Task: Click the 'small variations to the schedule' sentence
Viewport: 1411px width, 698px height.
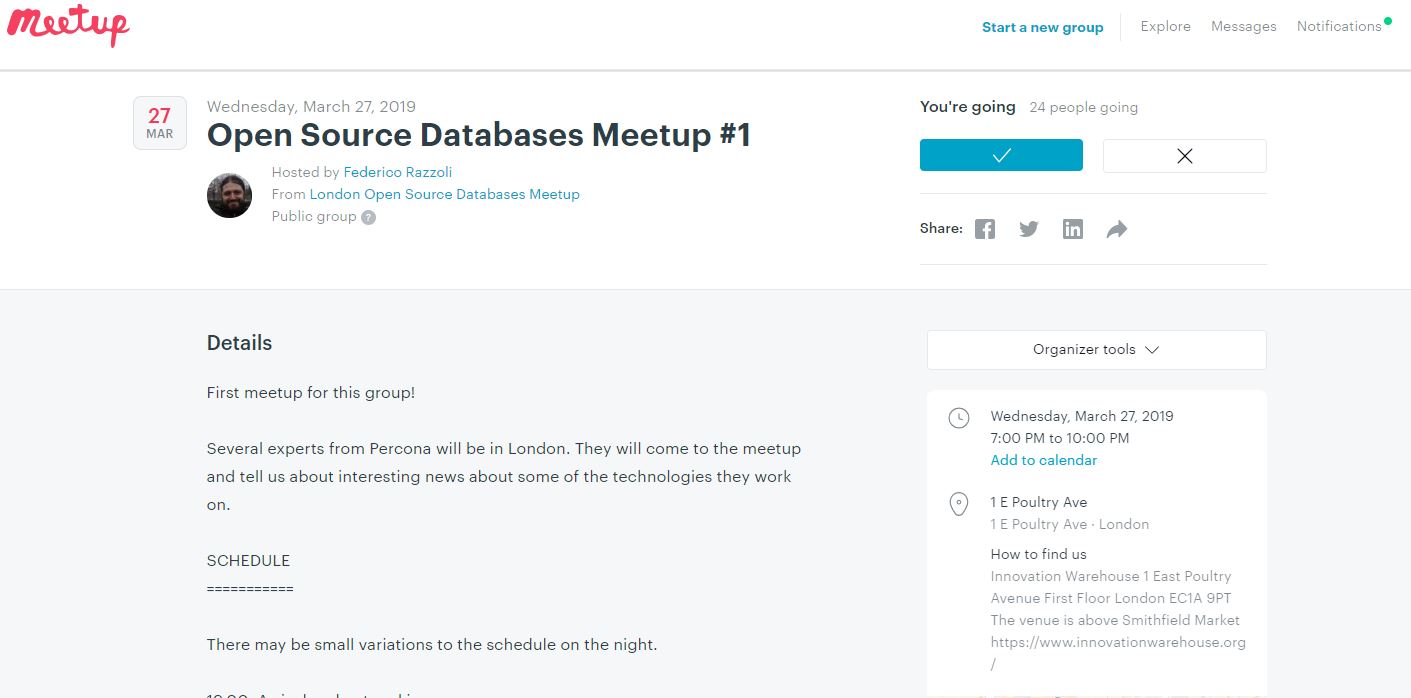Action: (x=432, y=644)
